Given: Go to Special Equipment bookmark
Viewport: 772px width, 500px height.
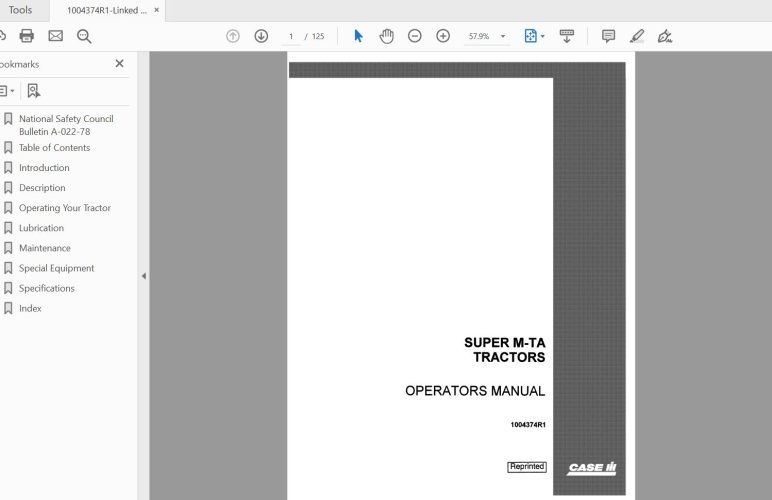Looking at the screenshot, I should coord(57,268).
